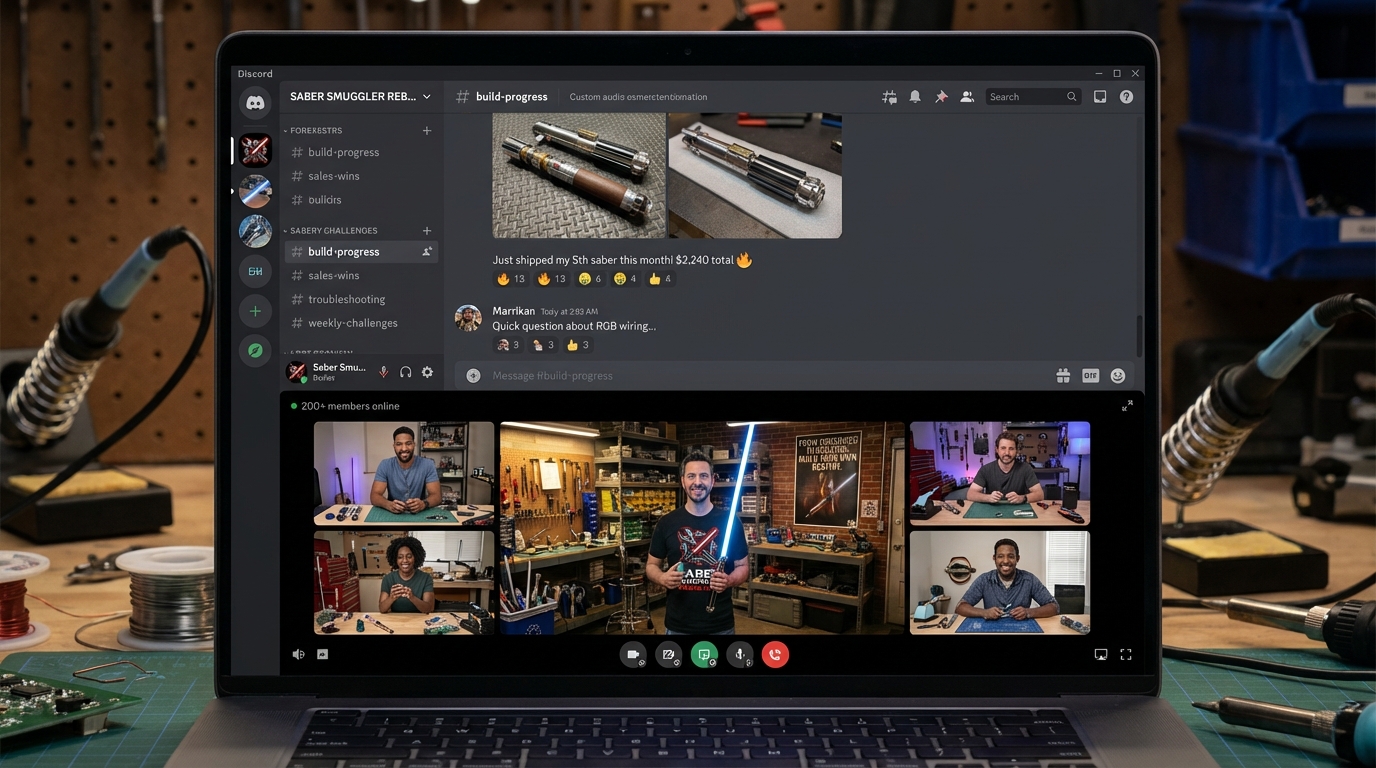1376x768 pixels.
Task: Click the Marrikan username
Action: coord(514,311)
